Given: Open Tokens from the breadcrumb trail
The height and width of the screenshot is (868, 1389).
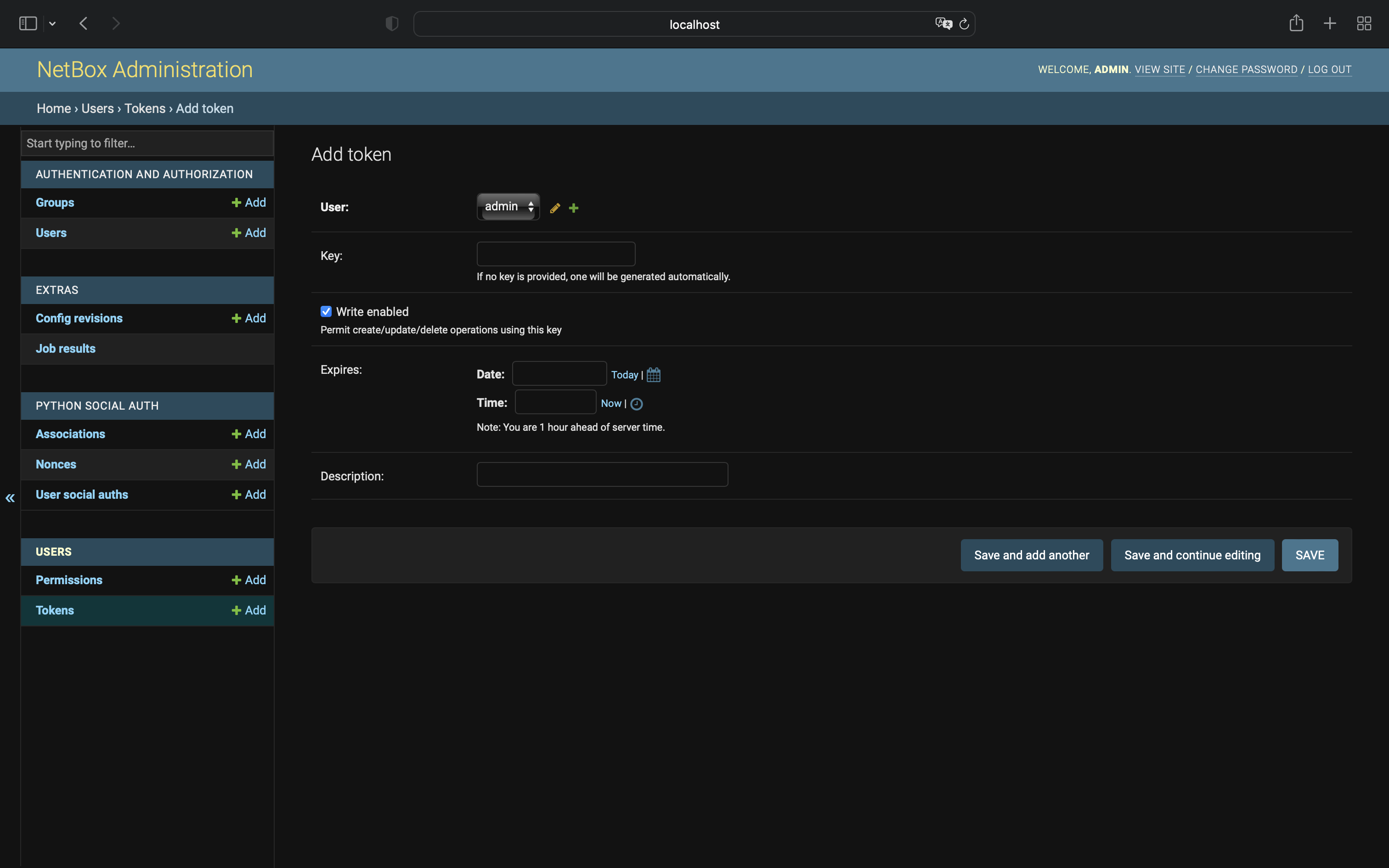Looking at the screenshot, I should pyautogui.click(x=145, y=108).
